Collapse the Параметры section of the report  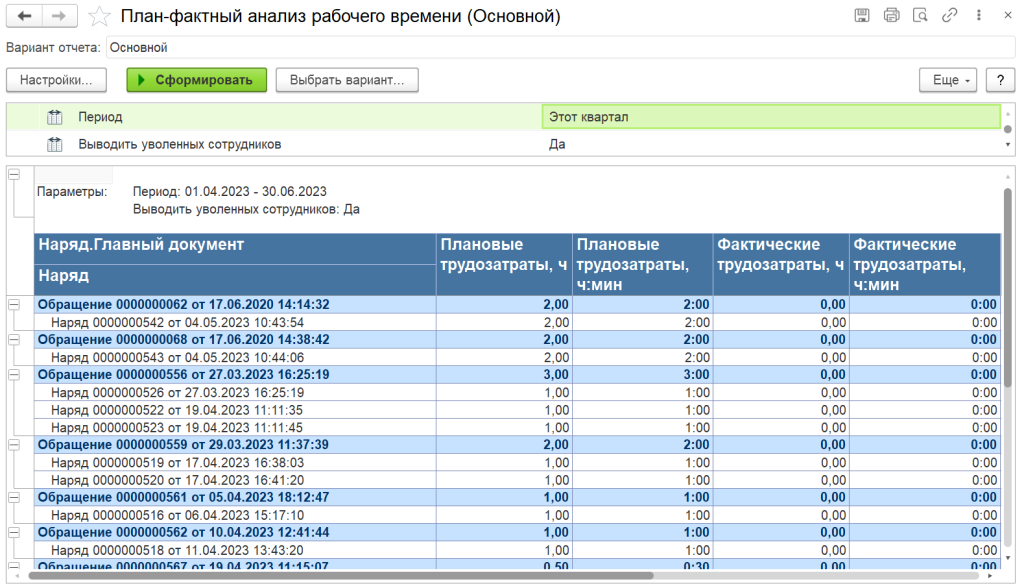pos(14,175)
